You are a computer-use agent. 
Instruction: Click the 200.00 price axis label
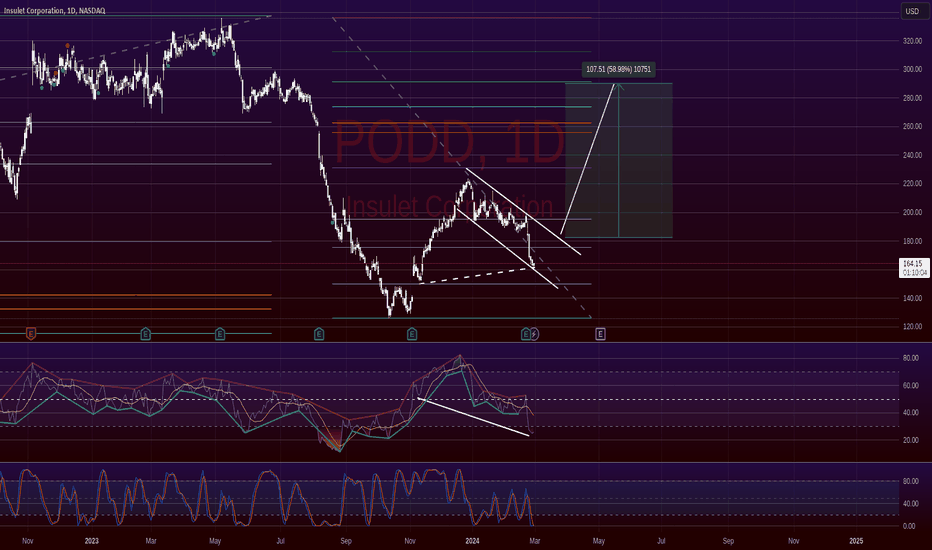tap(912, 212)
